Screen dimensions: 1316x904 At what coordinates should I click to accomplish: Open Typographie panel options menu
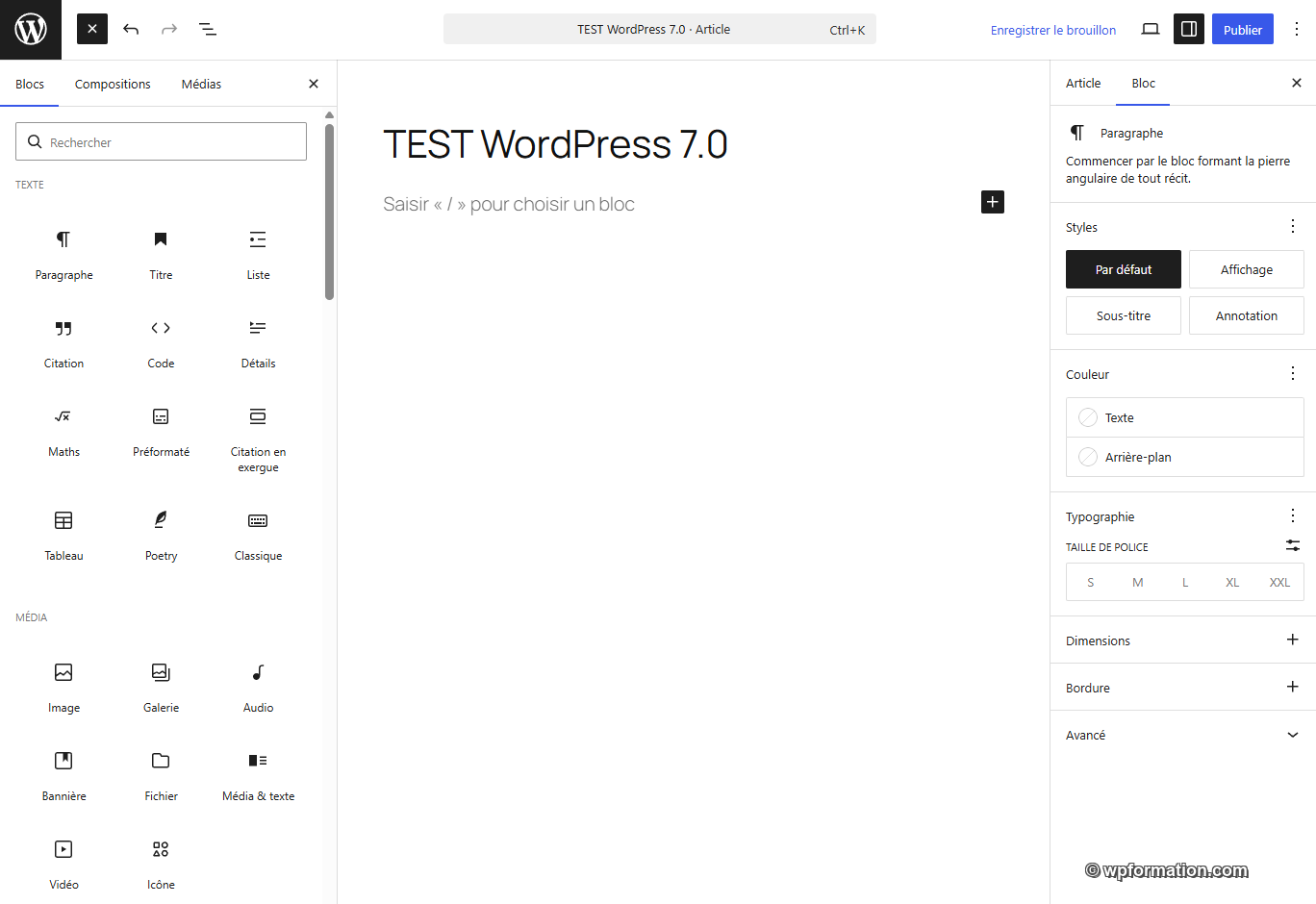click(x=1293, y=515)
